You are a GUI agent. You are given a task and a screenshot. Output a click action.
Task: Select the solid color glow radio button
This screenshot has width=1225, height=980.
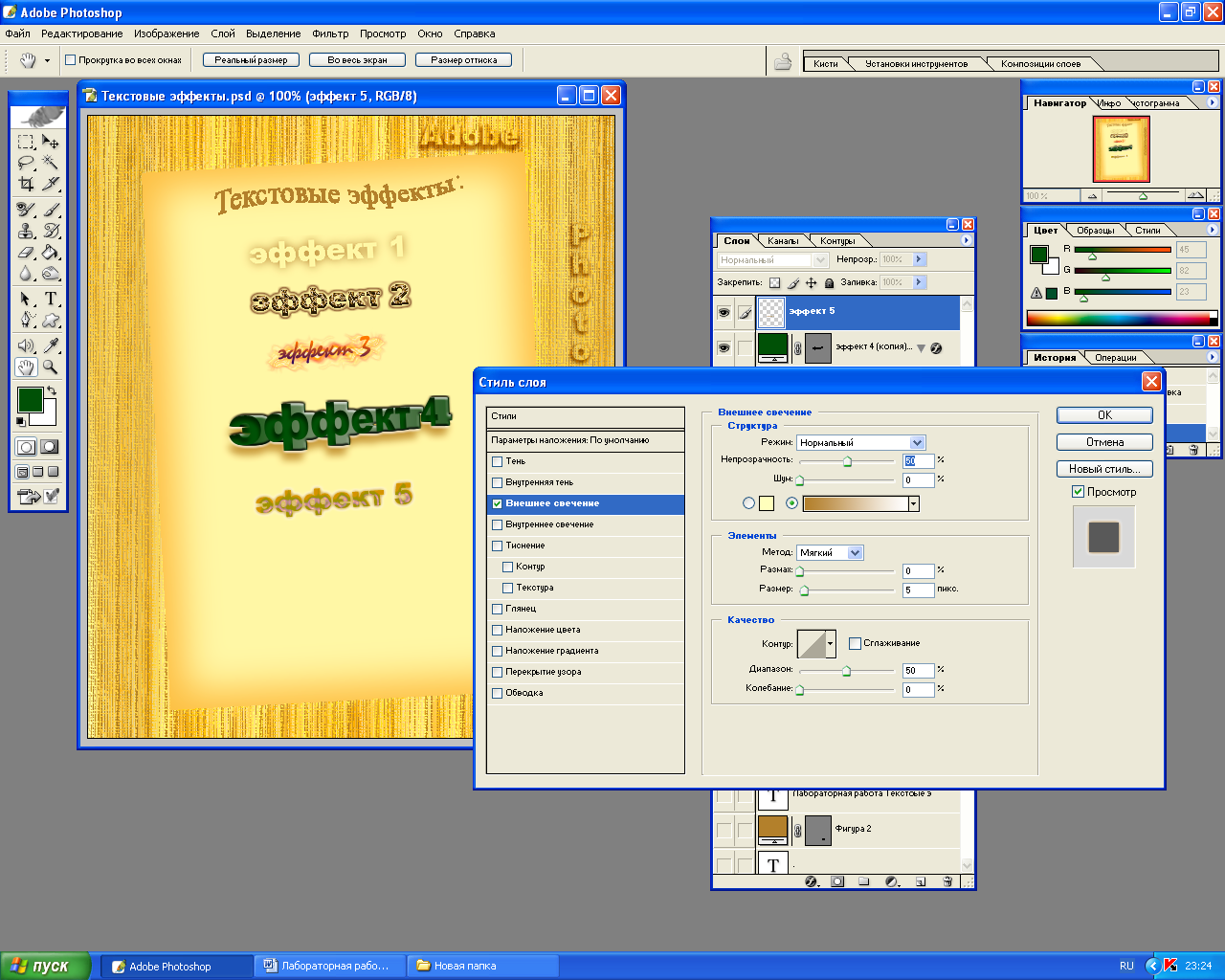(x=748, y=503)
